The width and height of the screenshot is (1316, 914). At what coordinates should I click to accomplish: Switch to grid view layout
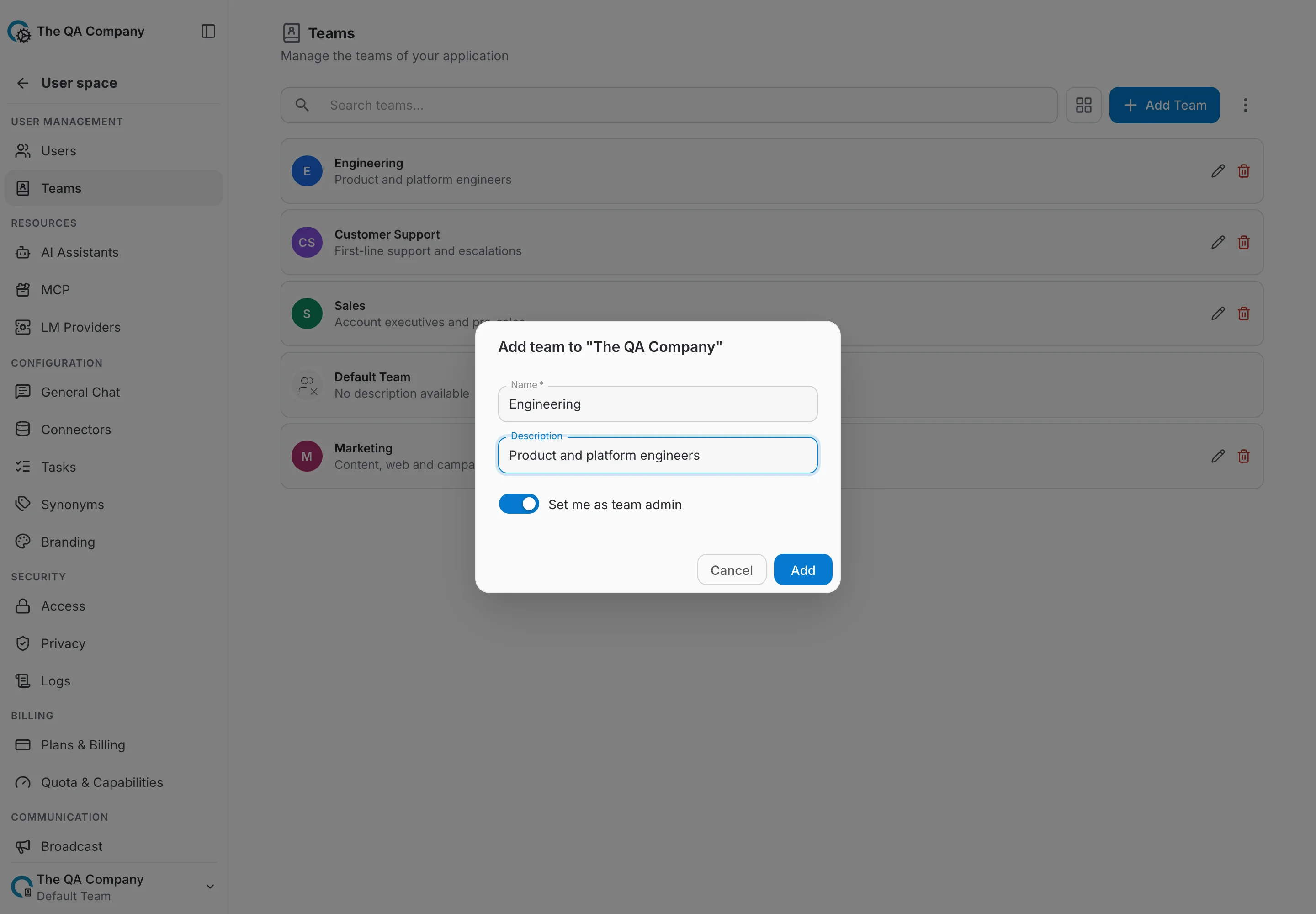click(x=1083, y=105)
